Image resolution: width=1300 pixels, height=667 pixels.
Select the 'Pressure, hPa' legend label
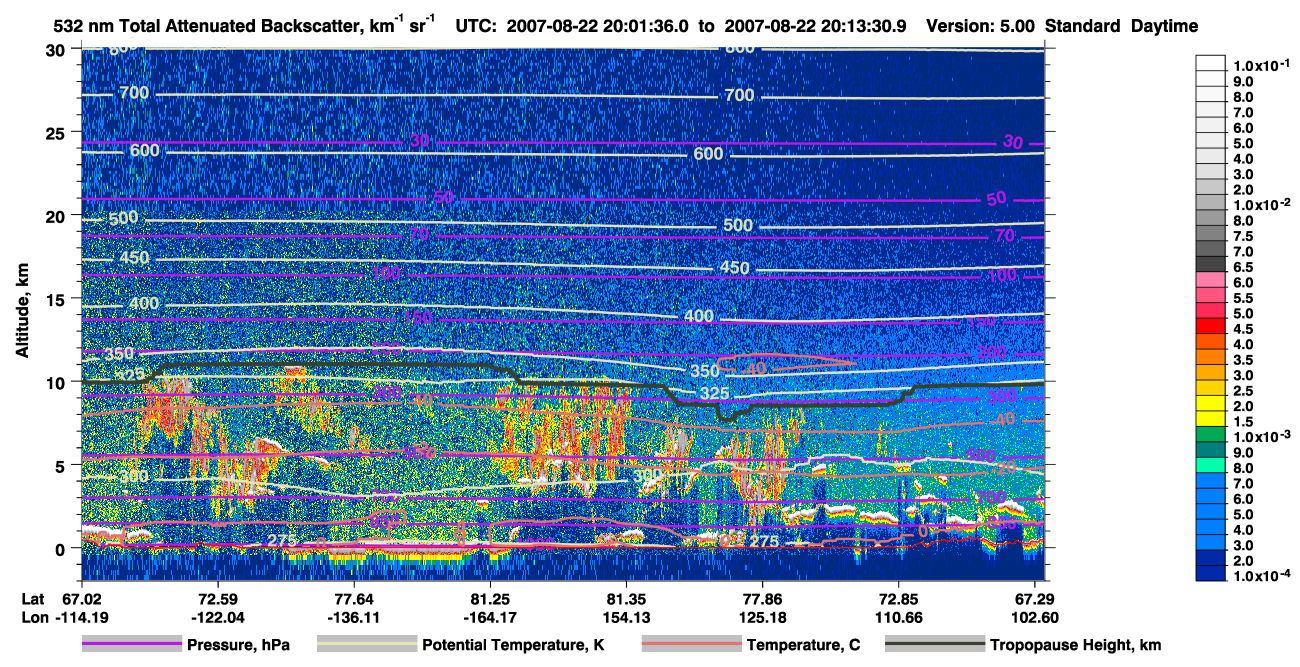239,645
